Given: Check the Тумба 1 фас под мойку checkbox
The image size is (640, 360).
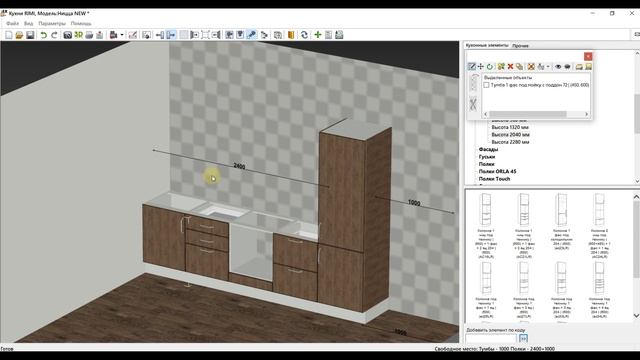Looking at the screenshot, I should [486, 85].
